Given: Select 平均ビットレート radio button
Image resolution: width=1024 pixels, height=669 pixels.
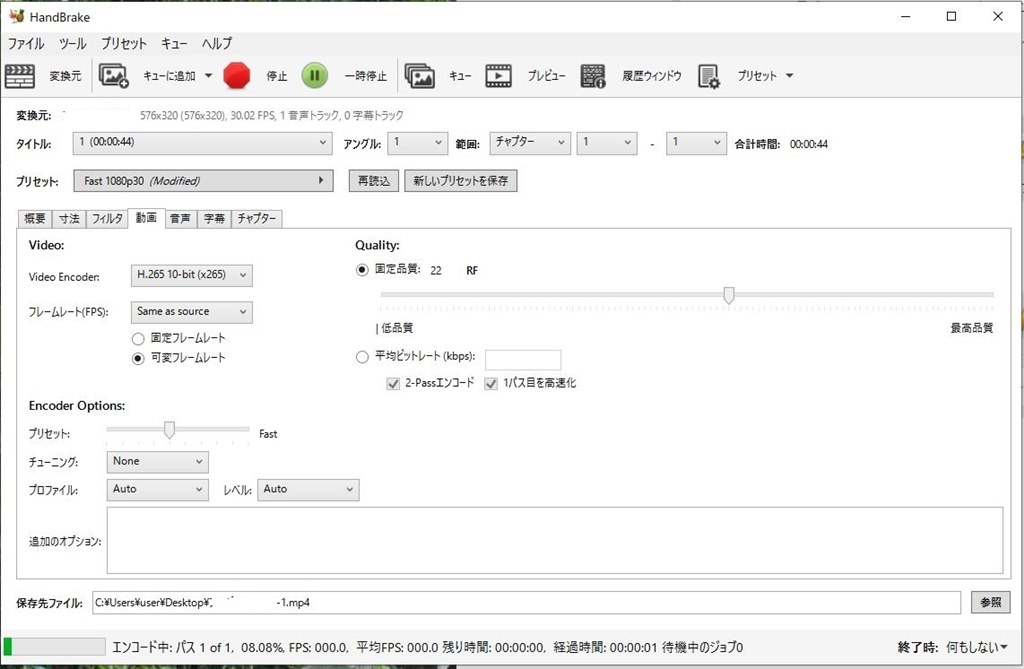Looking at the screenshot, I should tap(362, 357).
